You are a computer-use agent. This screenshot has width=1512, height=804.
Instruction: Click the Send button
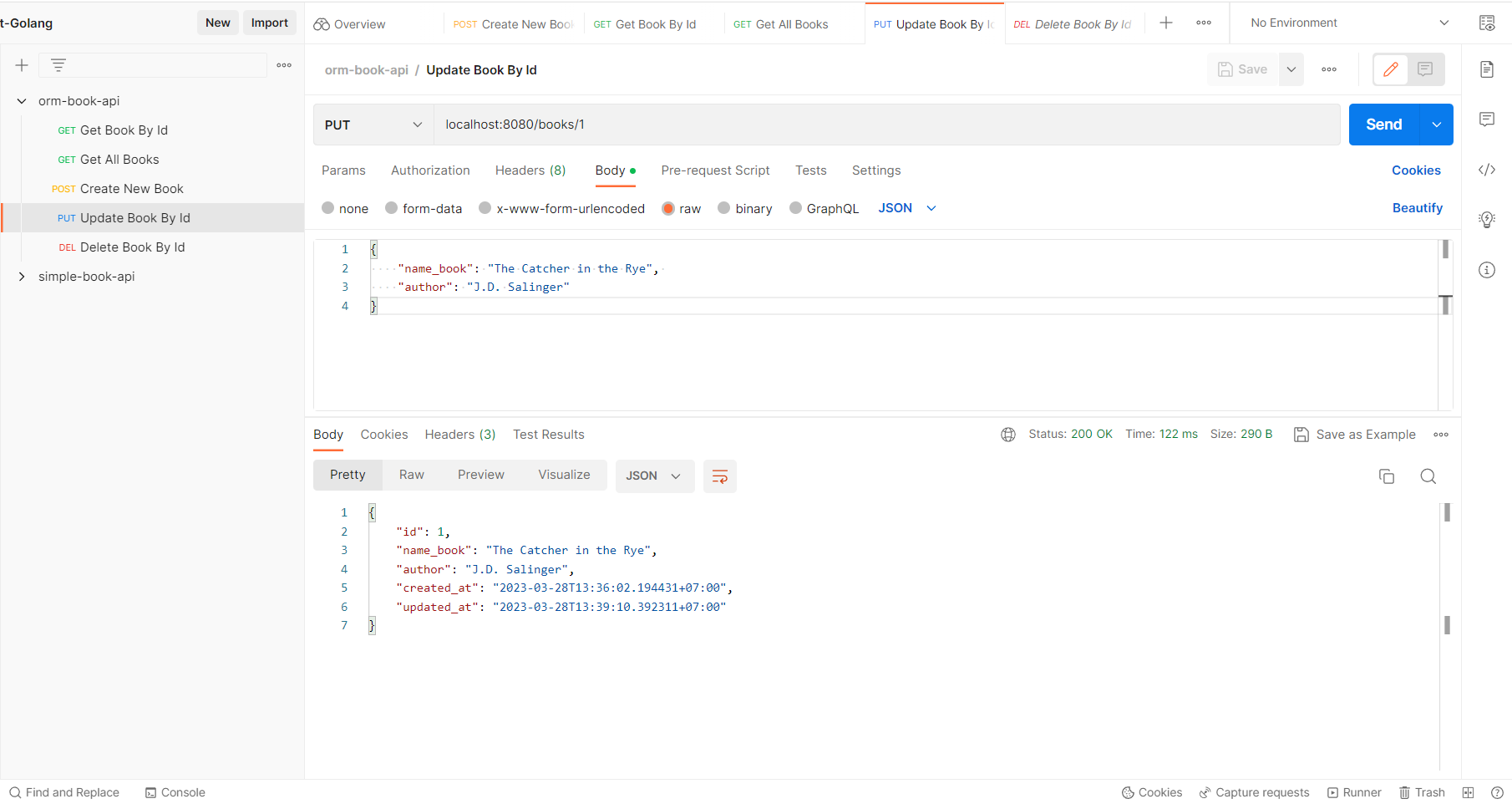[1384, 125]
